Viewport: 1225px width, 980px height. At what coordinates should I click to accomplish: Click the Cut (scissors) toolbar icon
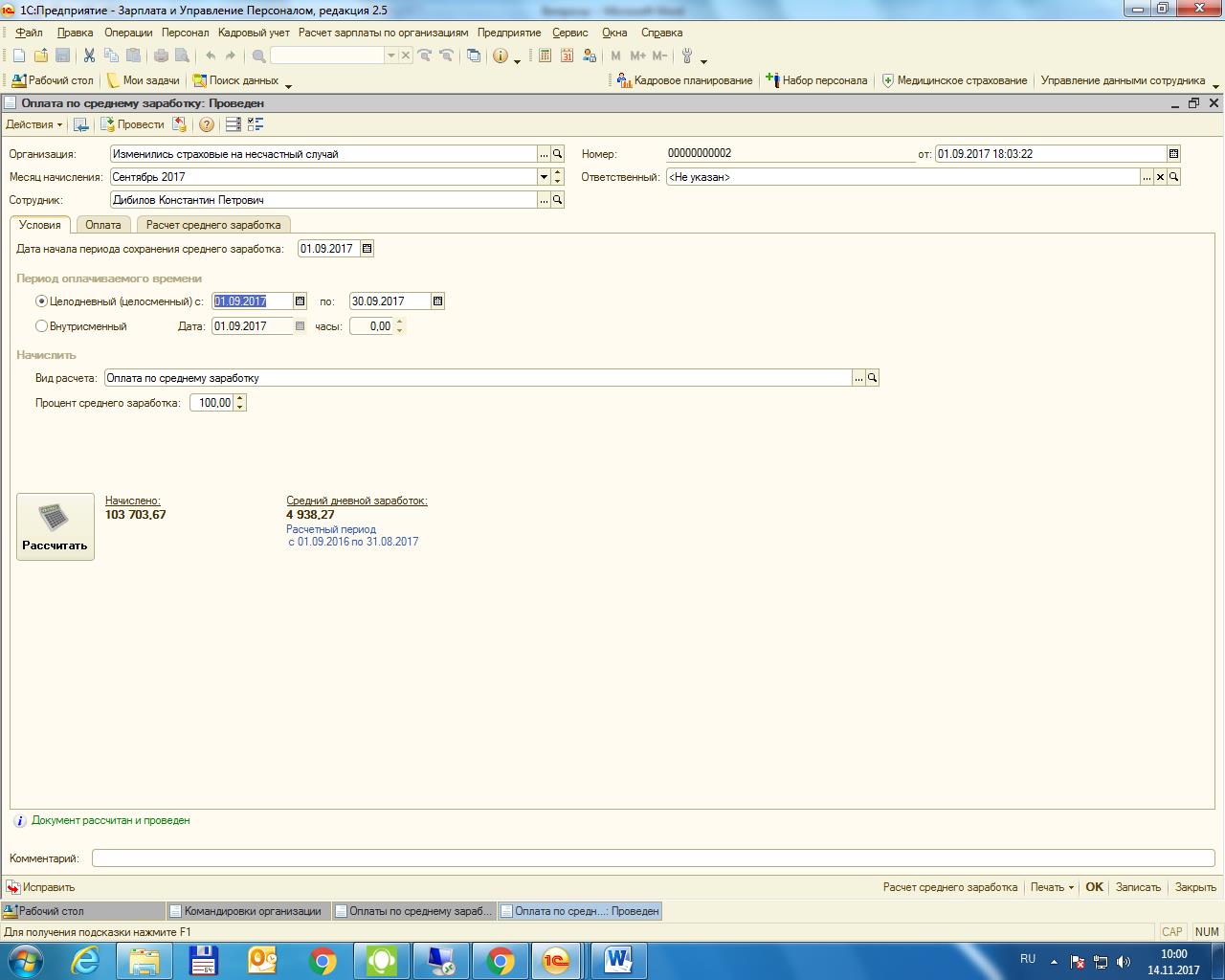click(89, 56)
